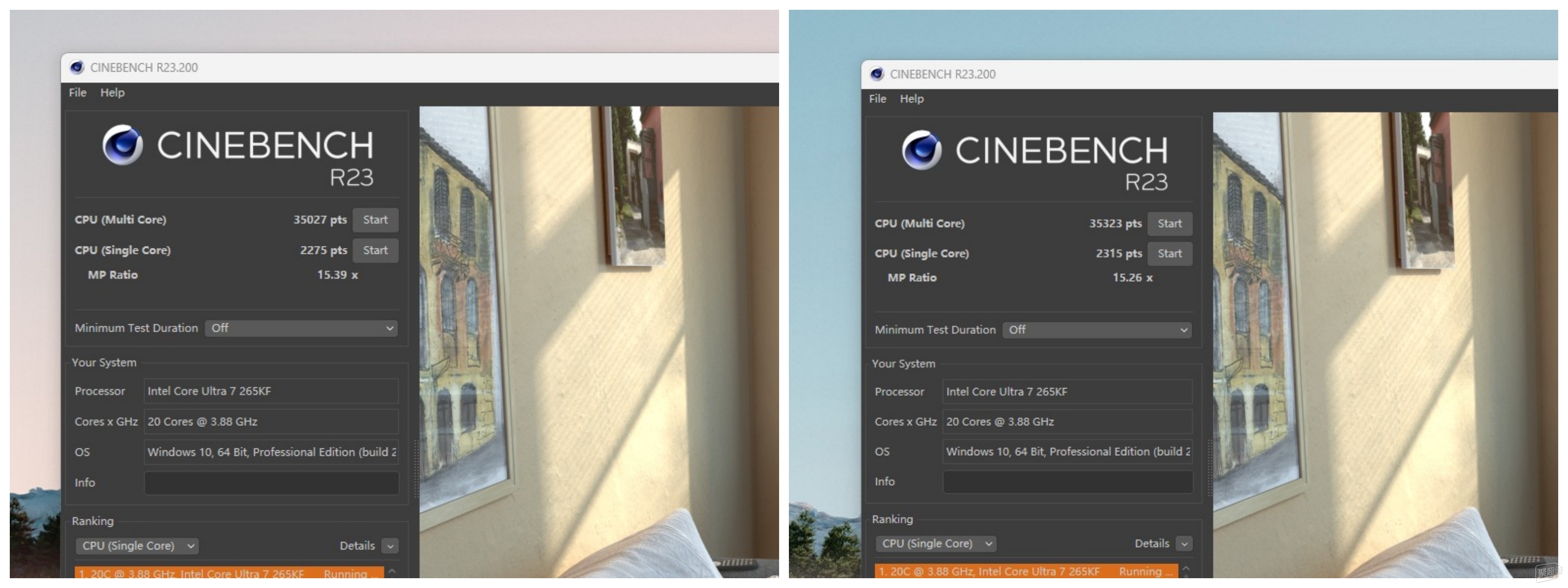Screen dimensions: 1568x588
Task: Open Minimum Test Duration dropdown in left window
Action: click(x=301, y=328)
